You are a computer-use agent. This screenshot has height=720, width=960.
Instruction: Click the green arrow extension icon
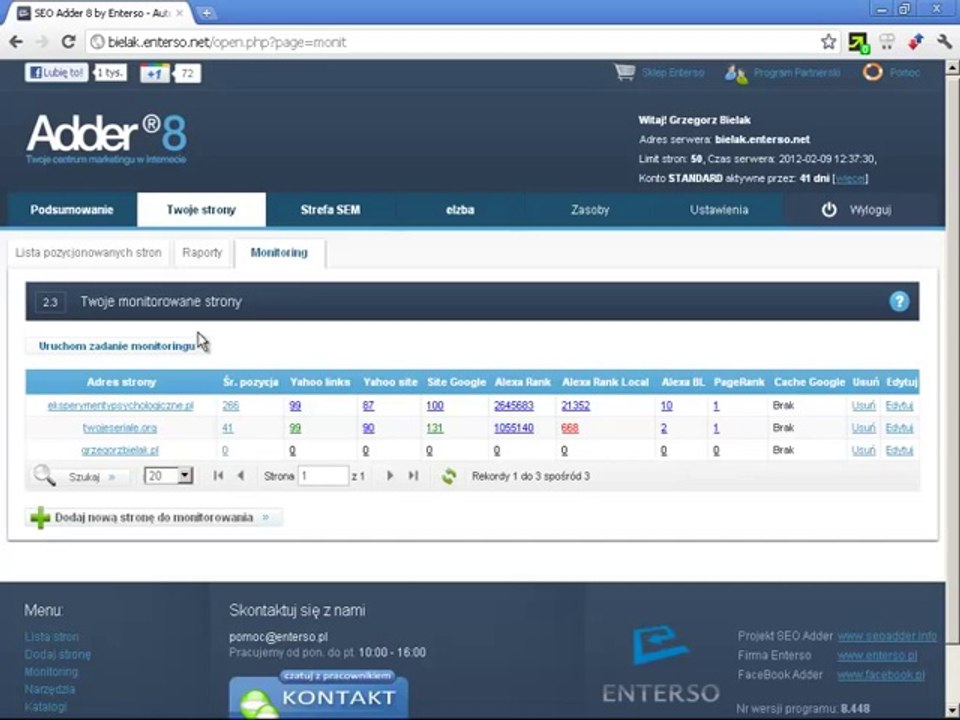tap(858, 42)
